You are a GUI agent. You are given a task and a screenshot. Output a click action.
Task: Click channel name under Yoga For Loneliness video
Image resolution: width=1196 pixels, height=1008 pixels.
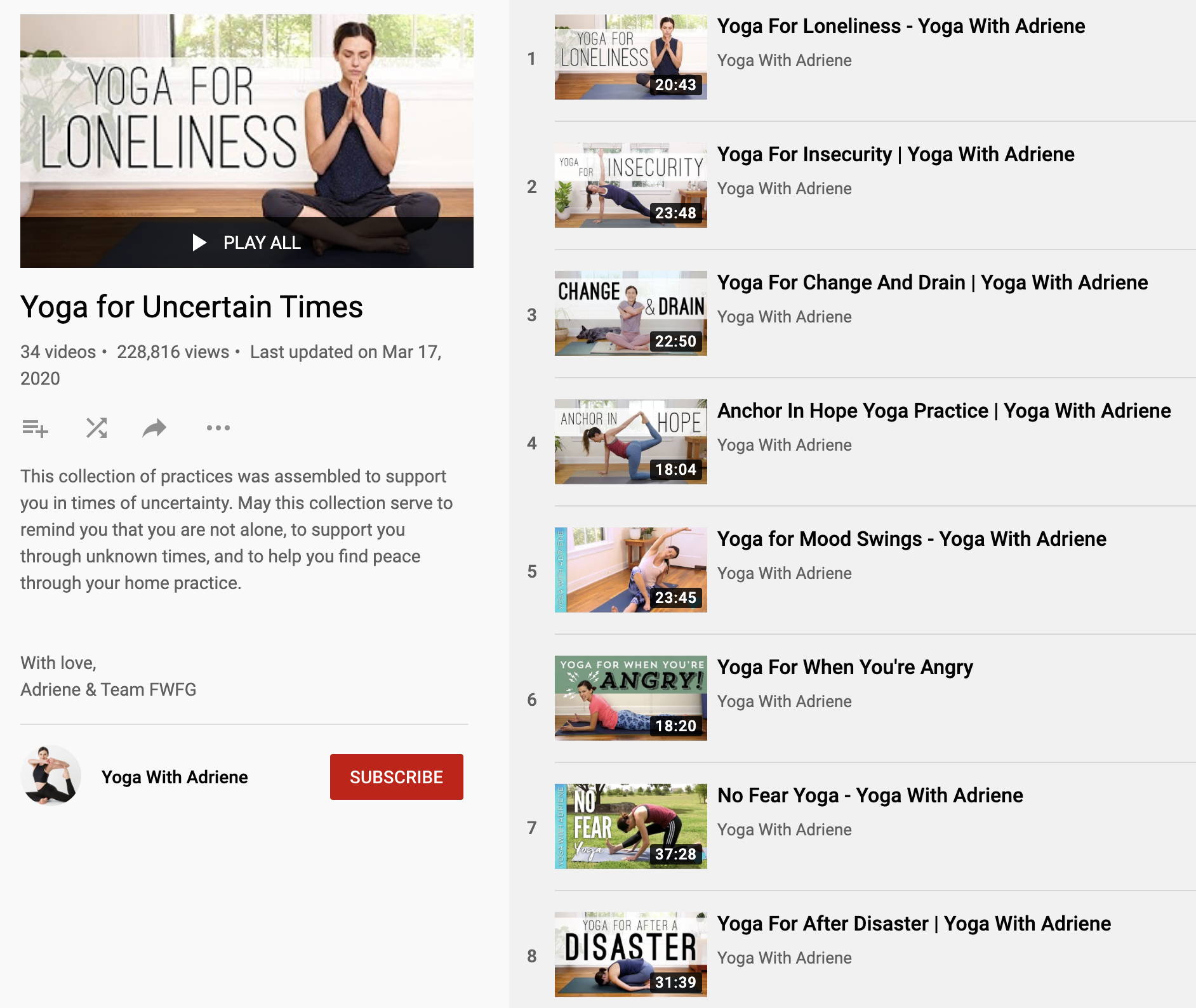[x=785, y=60]
